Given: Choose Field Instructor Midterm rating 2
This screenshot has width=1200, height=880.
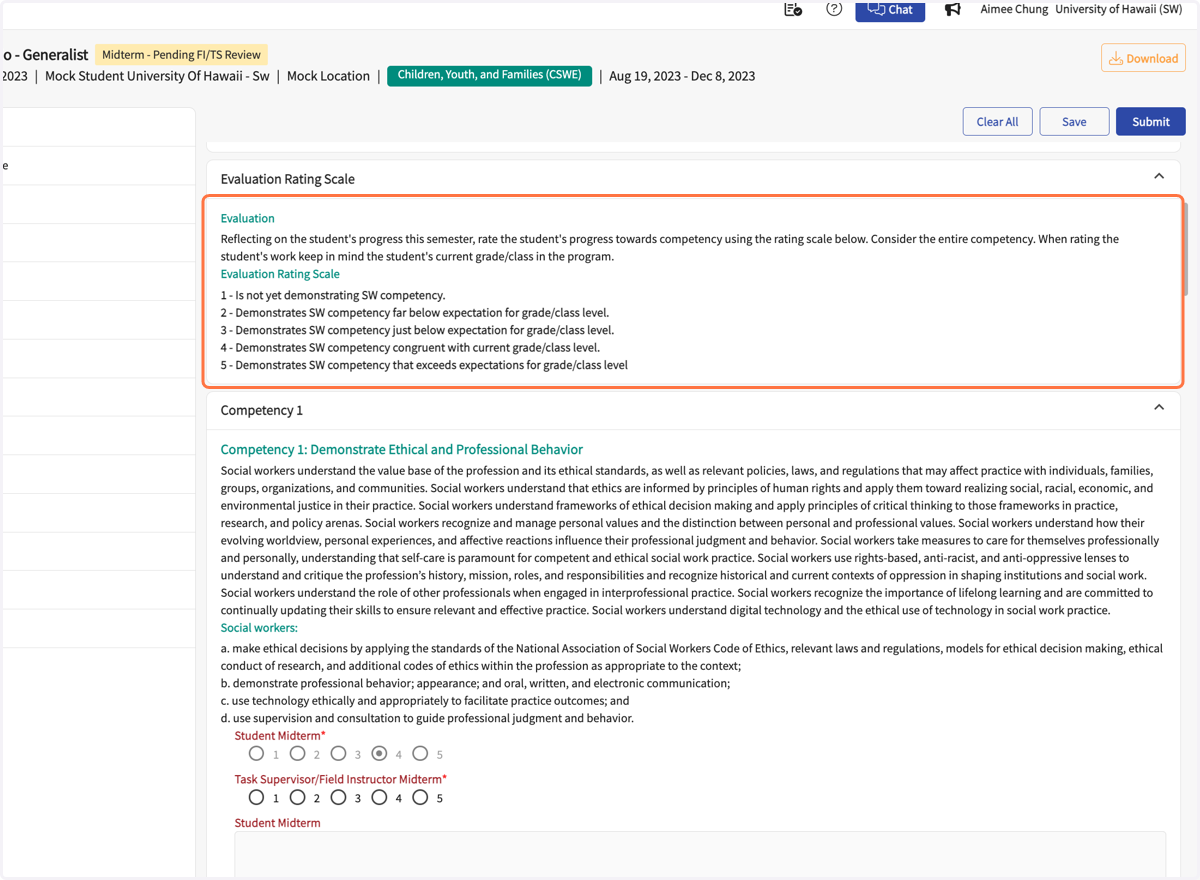Looking at the screenshot, I should click(297, 797).
